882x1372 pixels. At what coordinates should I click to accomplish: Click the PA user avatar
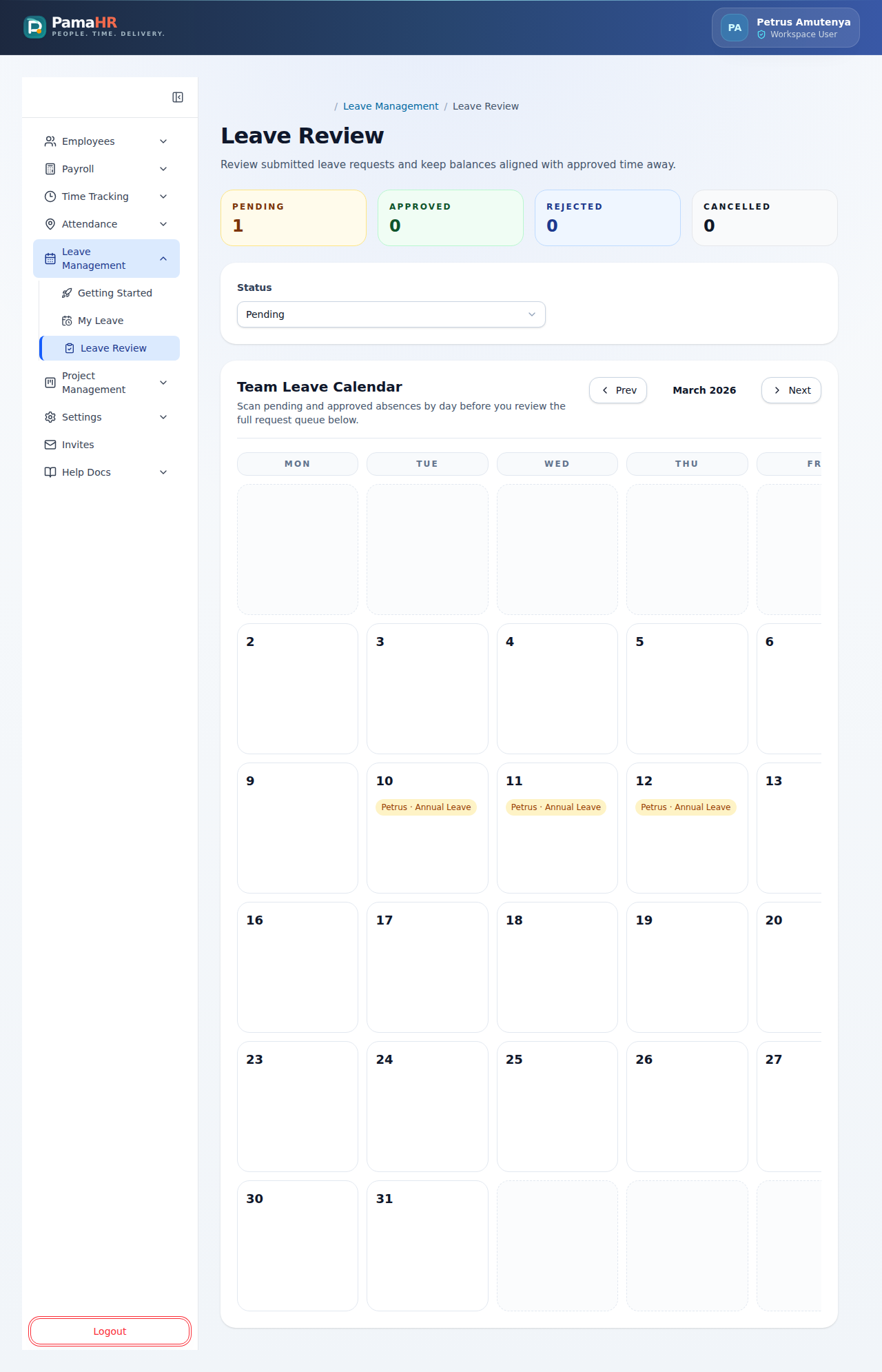(735, 28)
